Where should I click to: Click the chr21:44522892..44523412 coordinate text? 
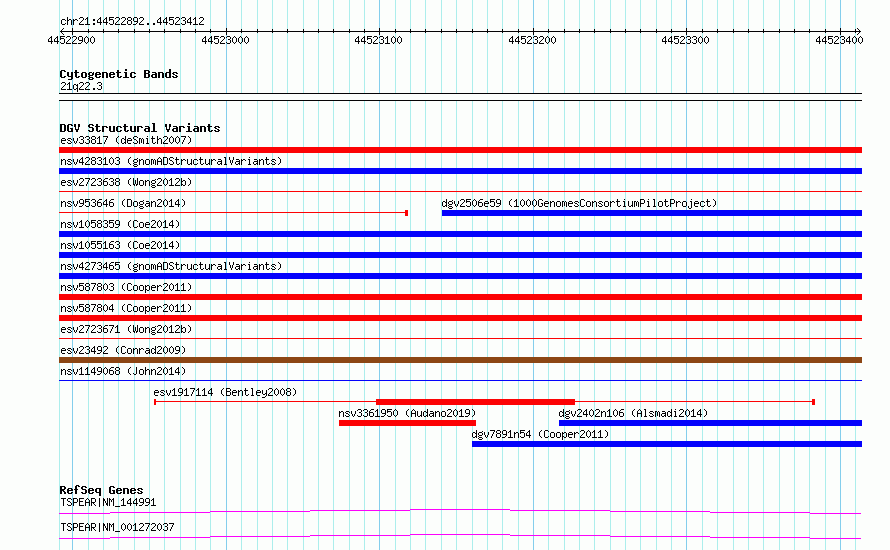132,22
